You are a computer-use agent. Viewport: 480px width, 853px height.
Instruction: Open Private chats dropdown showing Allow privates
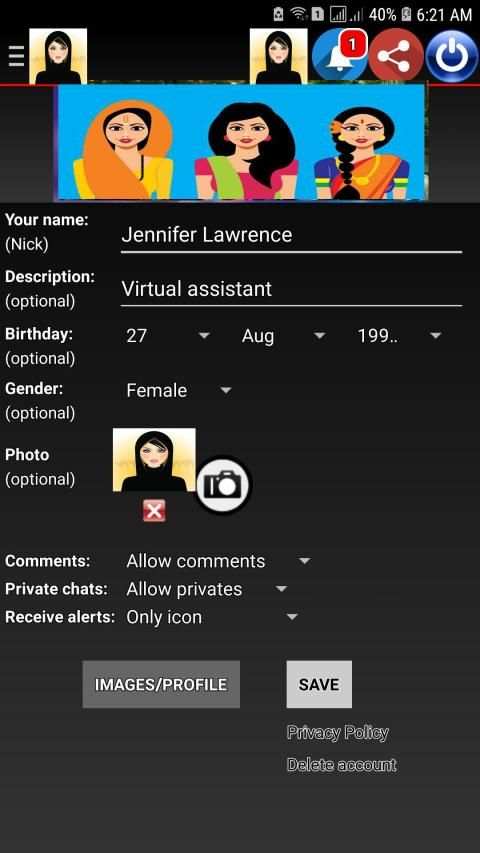tap(206, 589)
